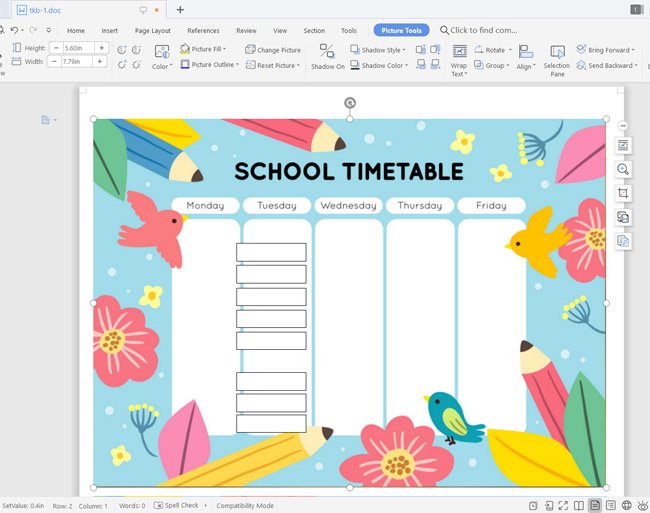Click the Undo arrow icon
This screenshot has width=650, height=513.
coord(14,30)
